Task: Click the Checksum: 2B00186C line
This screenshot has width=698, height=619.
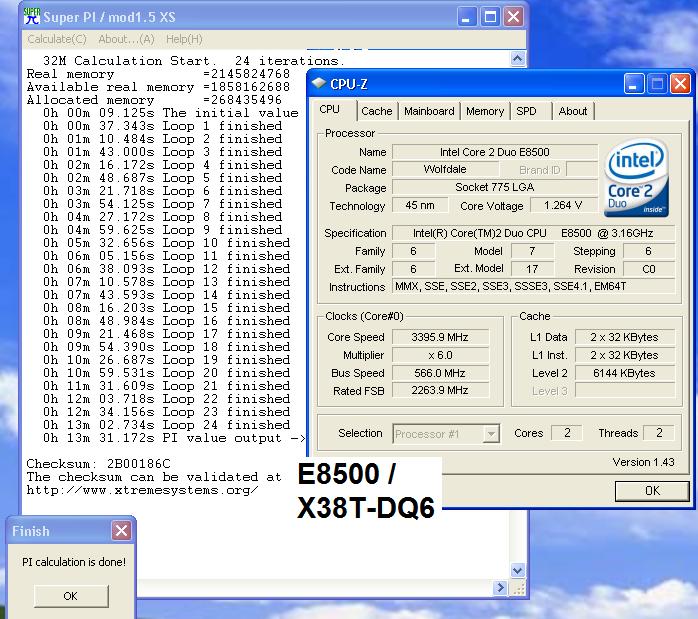Action: (x=98, y=464)
